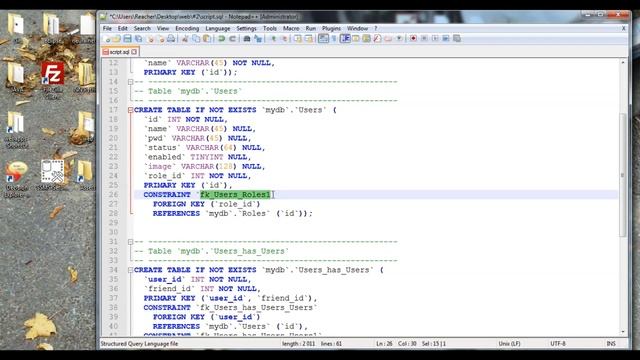Launch FileZilla from the desktop
640x360 pixels.
pos(52,80)
